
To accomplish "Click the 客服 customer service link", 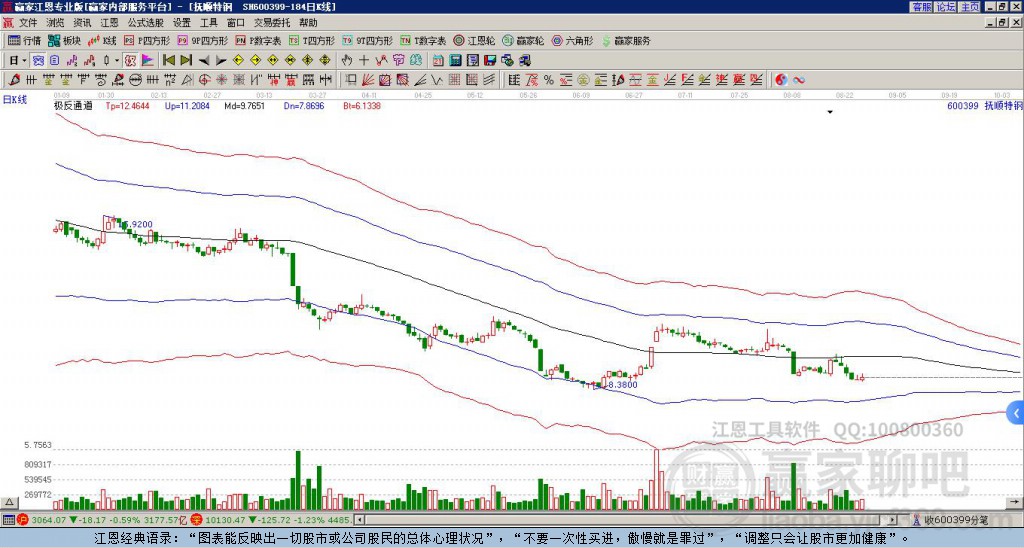I will [x=921, y=7].
